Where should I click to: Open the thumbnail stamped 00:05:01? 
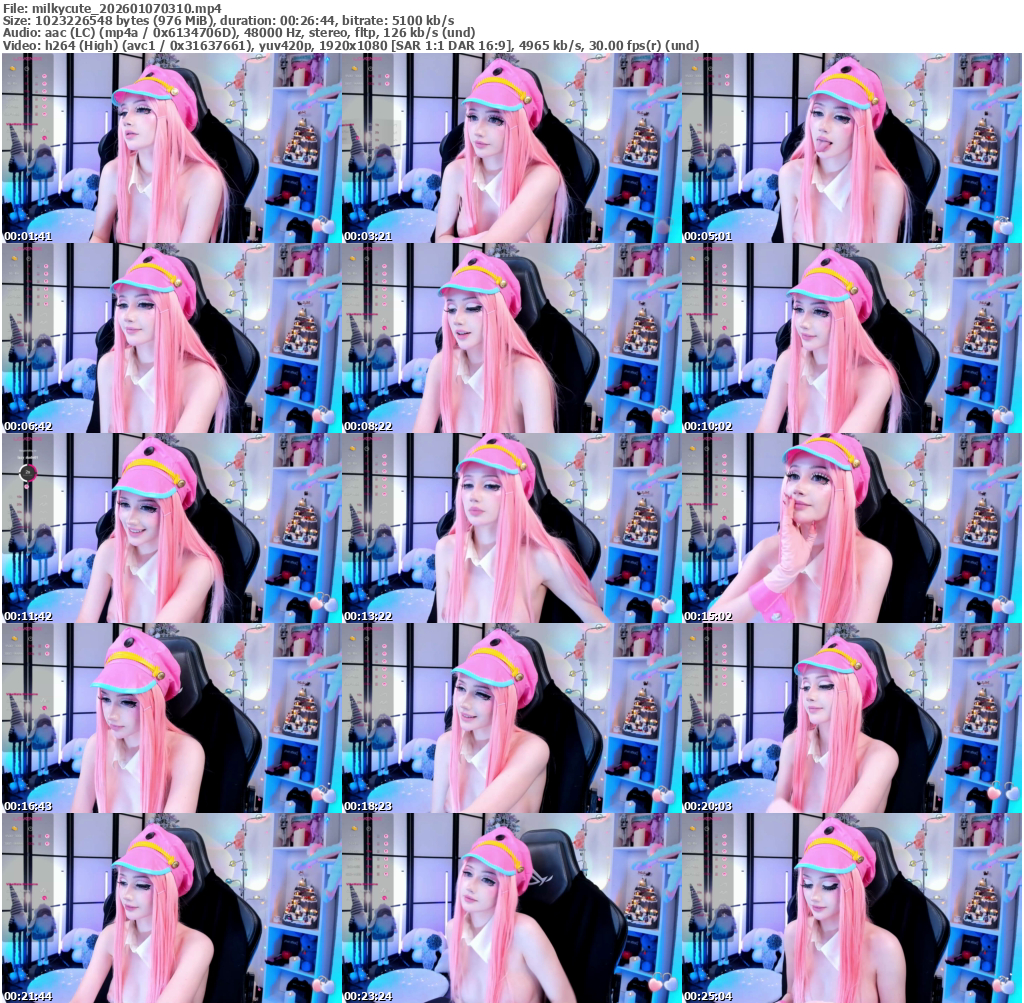coord(852,148)
